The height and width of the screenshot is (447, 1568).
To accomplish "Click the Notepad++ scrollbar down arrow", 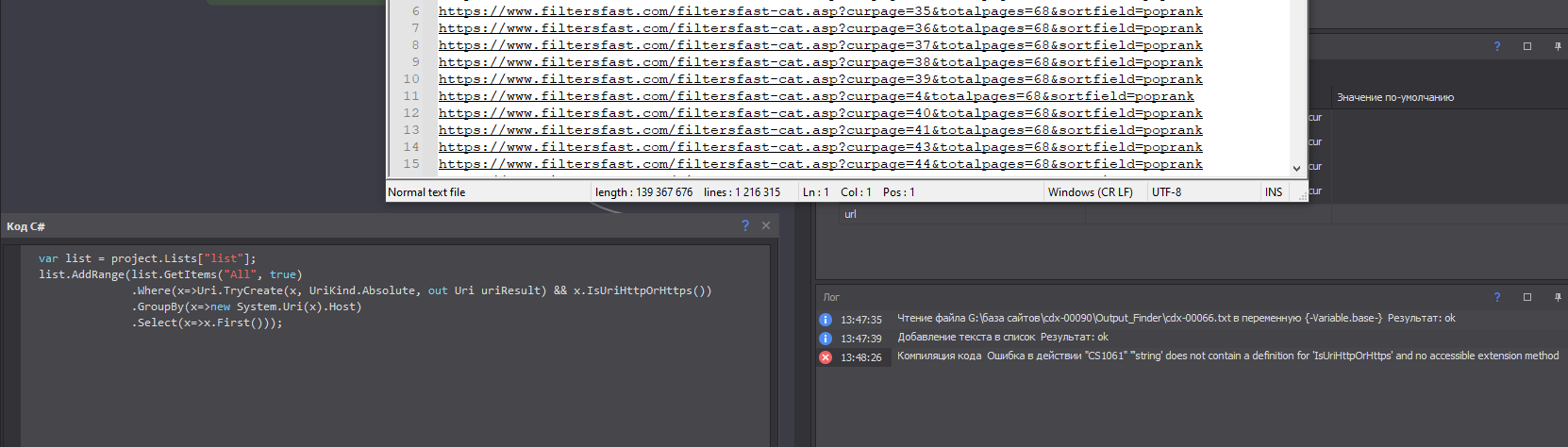I will tap(1296, 168).
